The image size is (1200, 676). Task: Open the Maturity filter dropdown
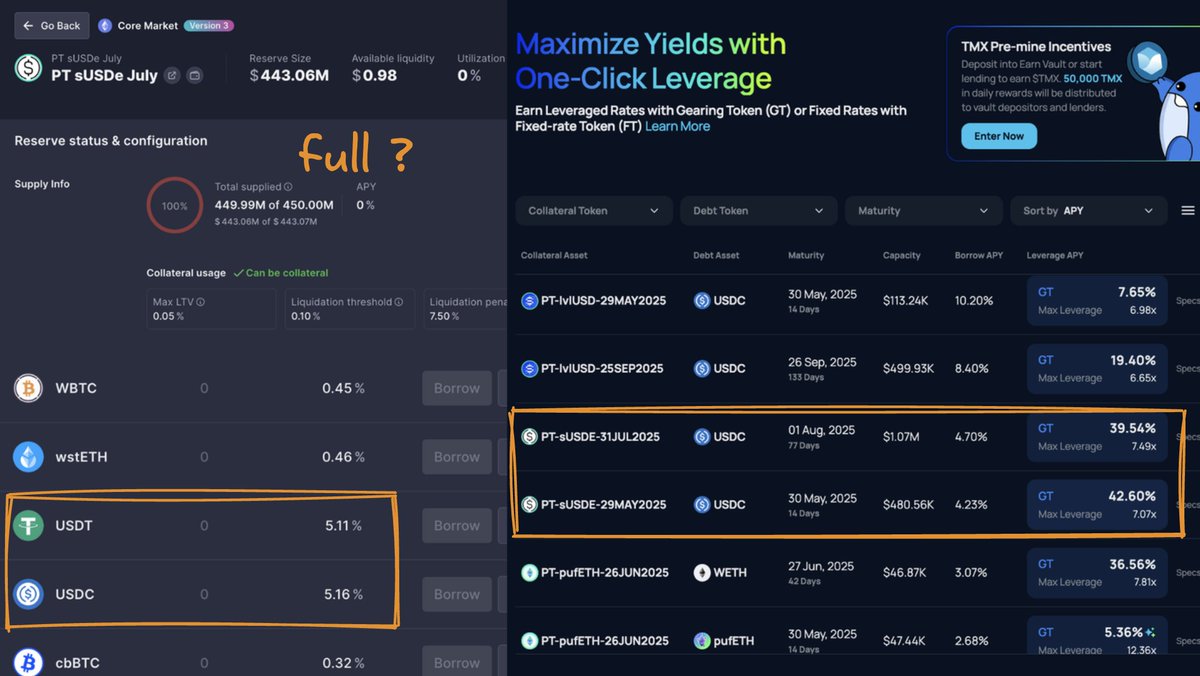[923, 211]
